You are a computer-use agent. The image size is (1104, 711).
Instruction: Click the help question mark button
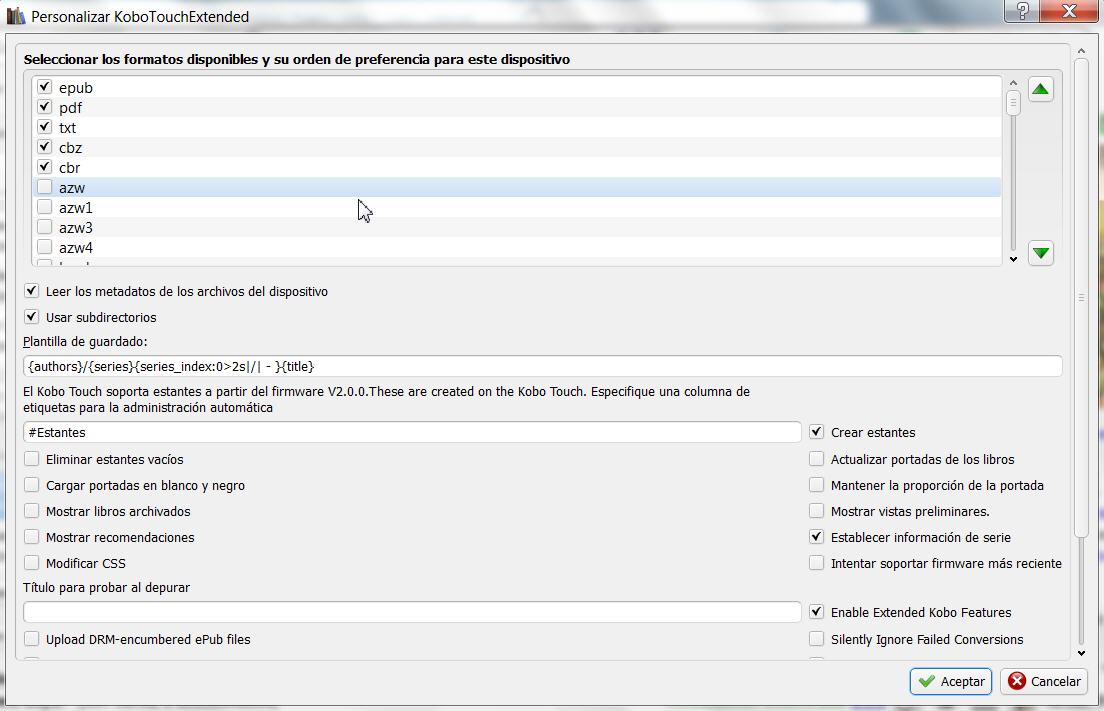[1022, 13]
